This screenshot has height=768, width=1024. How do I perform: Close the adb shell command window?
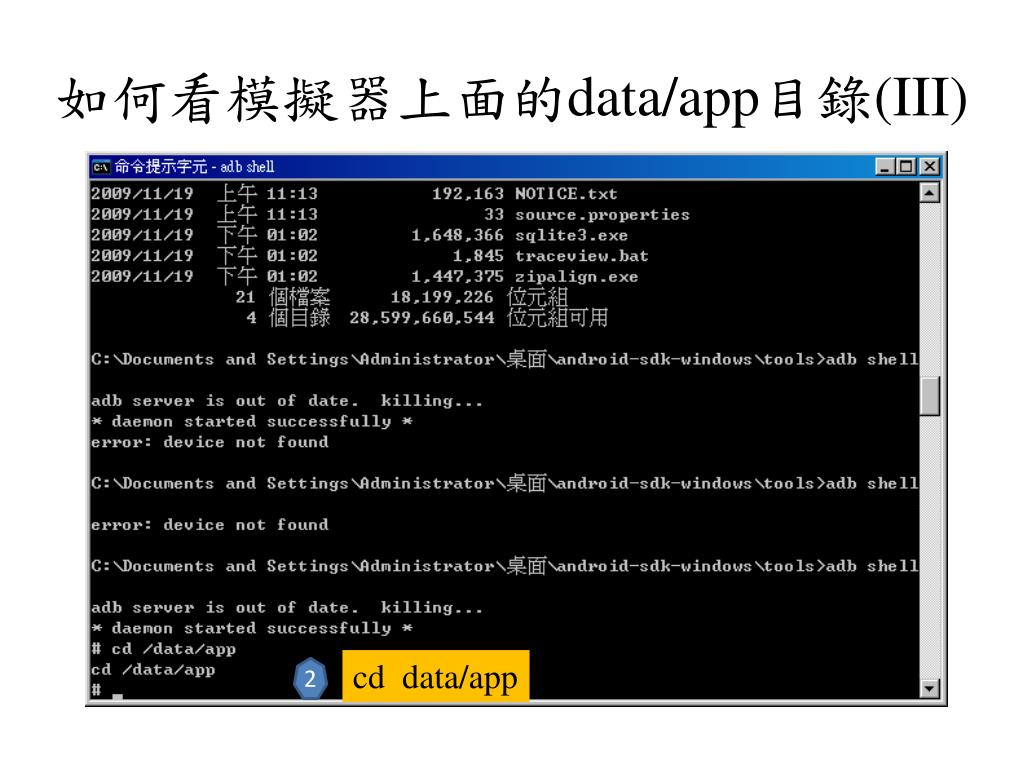pos(929,167)
